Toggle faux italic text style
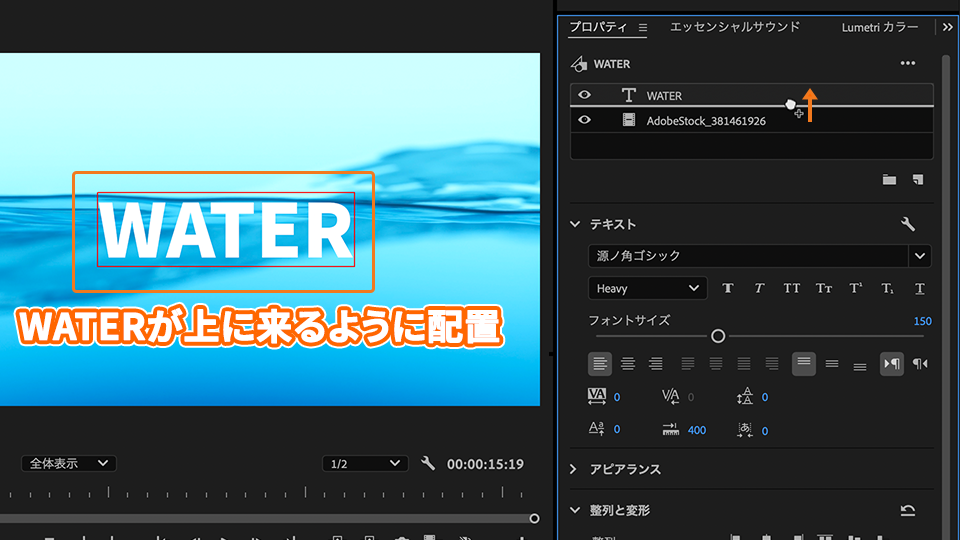This screenshot has height=540, width=960. [759, 288]
